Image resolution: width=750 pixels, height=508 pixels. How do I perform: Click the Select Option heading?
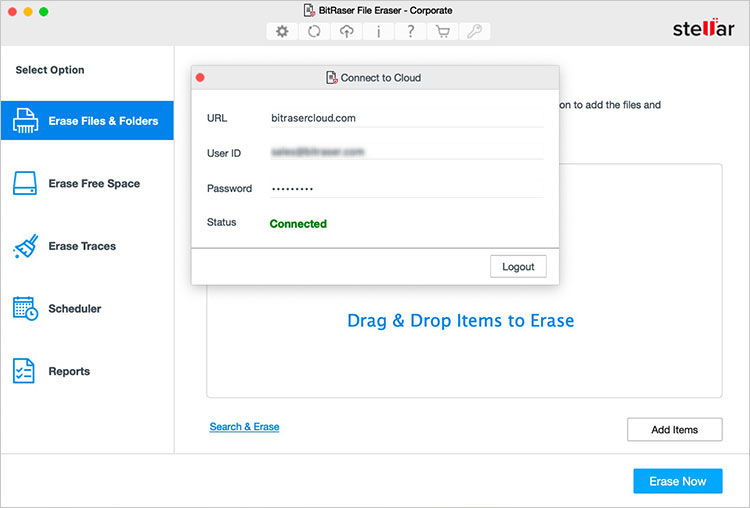50,70
